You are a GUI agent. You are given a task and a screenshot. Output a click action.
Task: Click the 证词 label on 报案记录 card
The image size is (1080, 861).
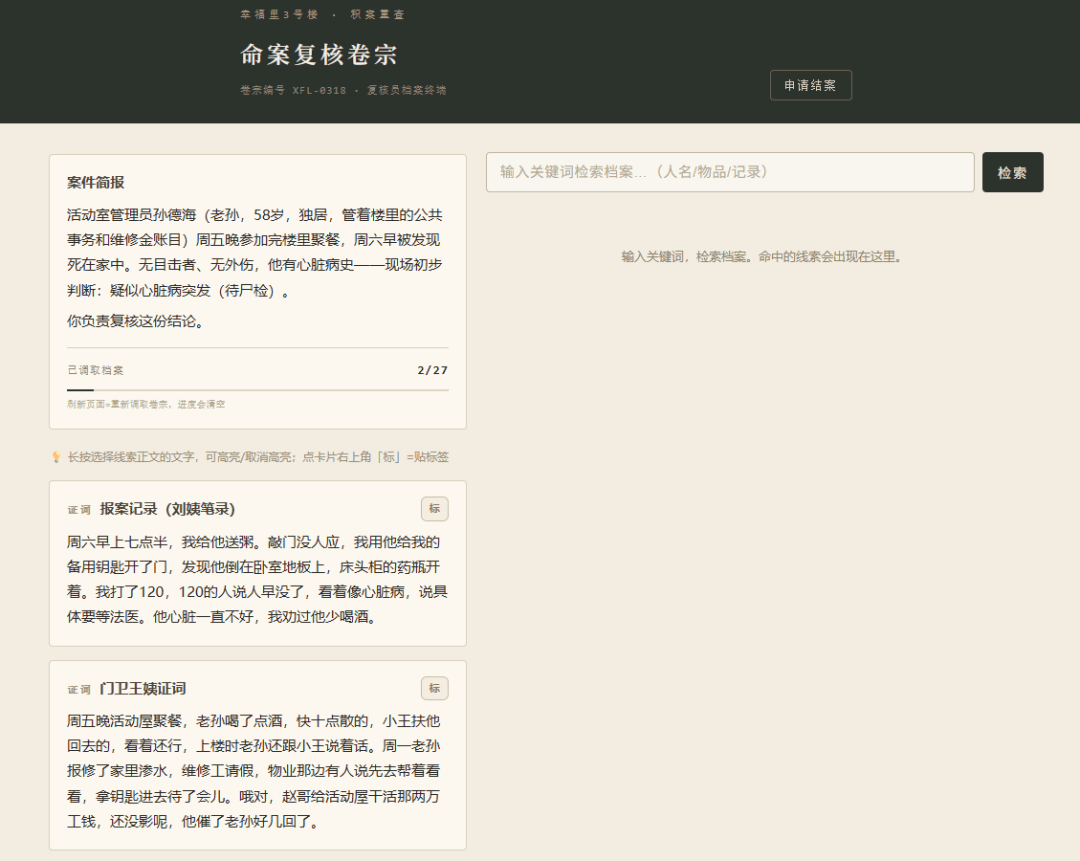pyautogui.click(x=79, y=510)
